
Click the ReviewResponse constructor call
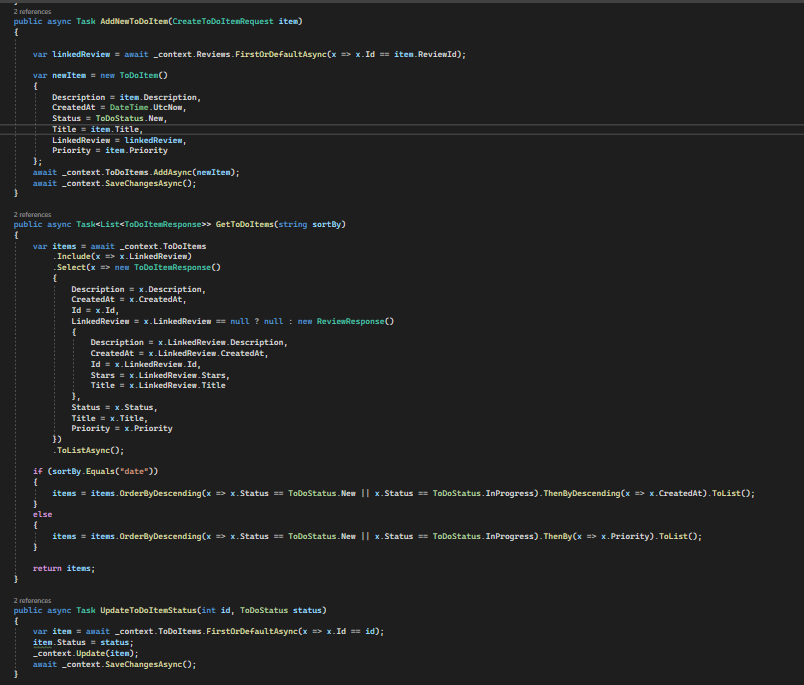coord(354,321)
